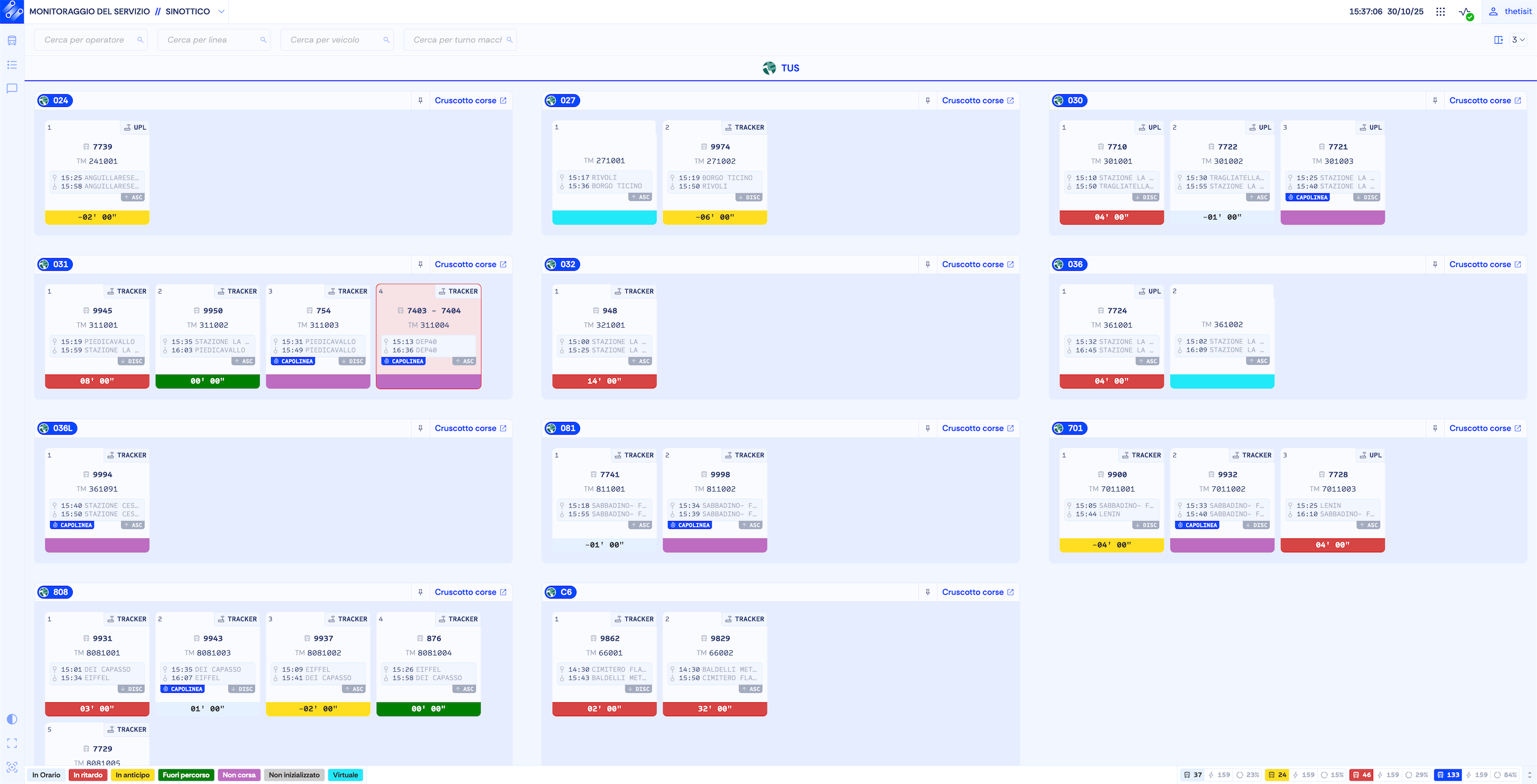Viewport: 1537px width, 784px height.
Task: Open the columns count dropdown showing 3
Action: [x=1518, y=40]
